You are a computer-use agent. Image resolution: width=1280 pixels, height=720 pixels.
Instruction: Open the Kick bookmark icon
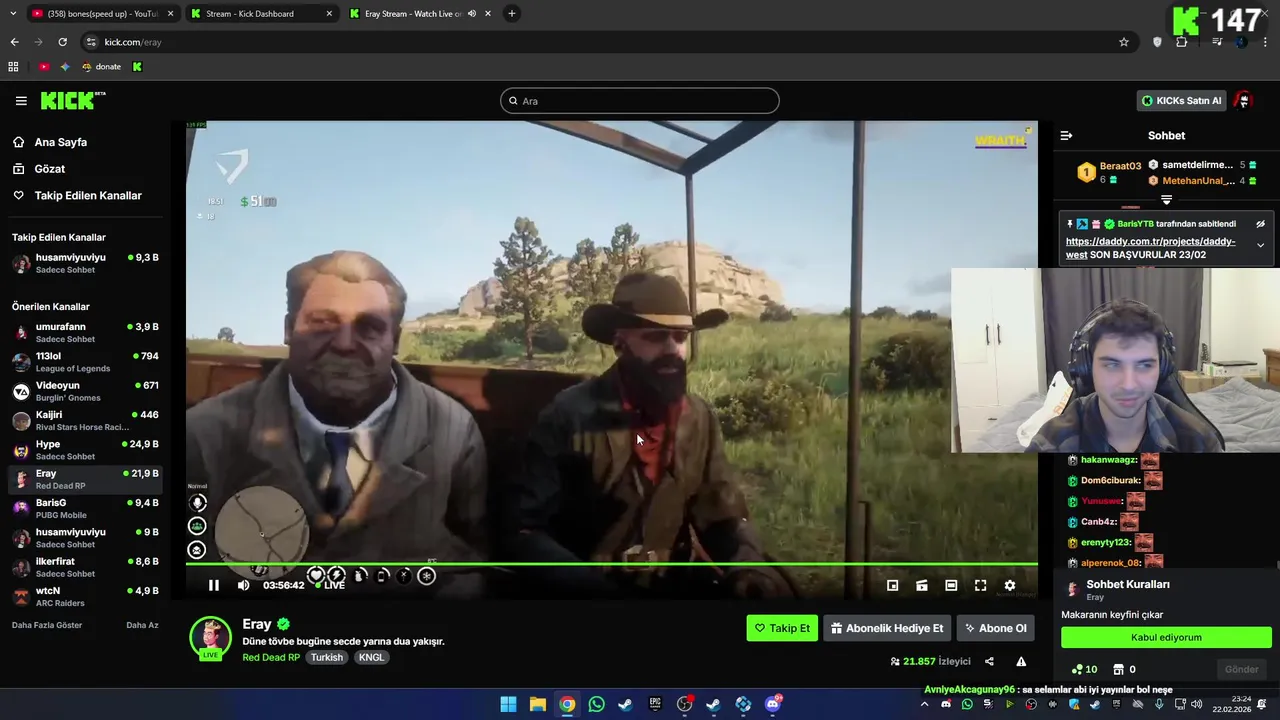[x=137, y=67]
